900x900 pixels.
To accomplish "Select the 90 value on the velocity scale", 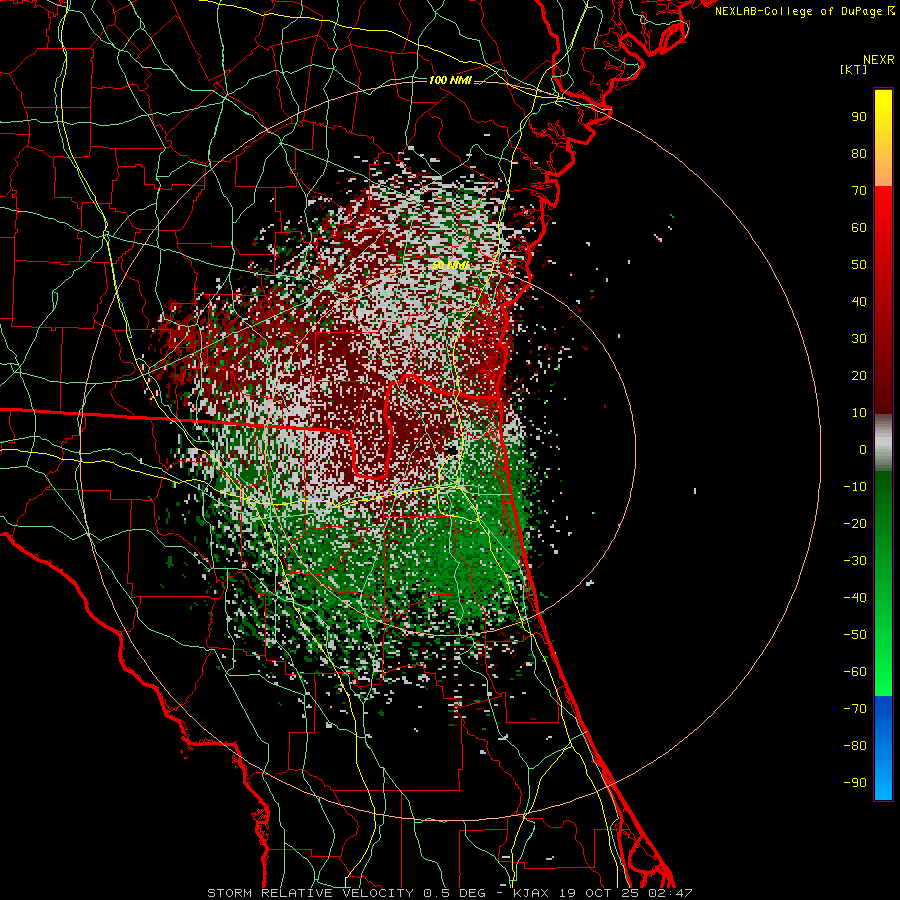I will point(859,117).
